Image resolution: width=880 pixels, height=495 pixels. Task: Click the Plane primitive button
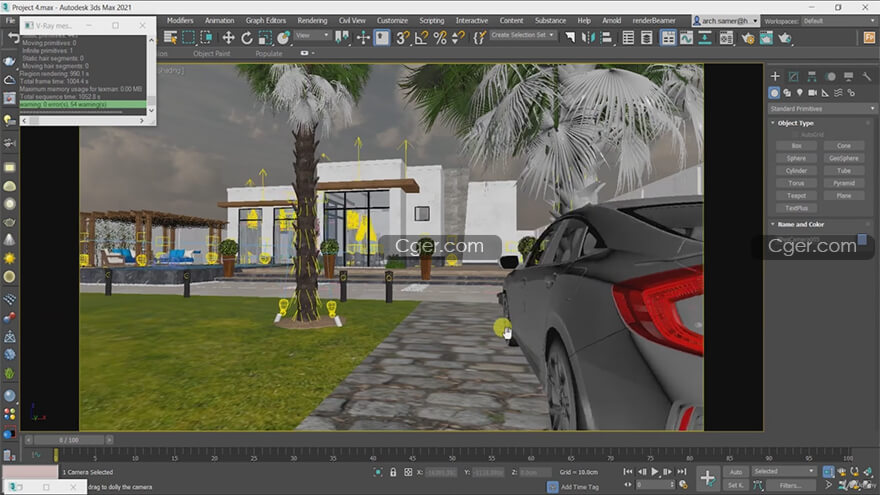pos(844,196)
